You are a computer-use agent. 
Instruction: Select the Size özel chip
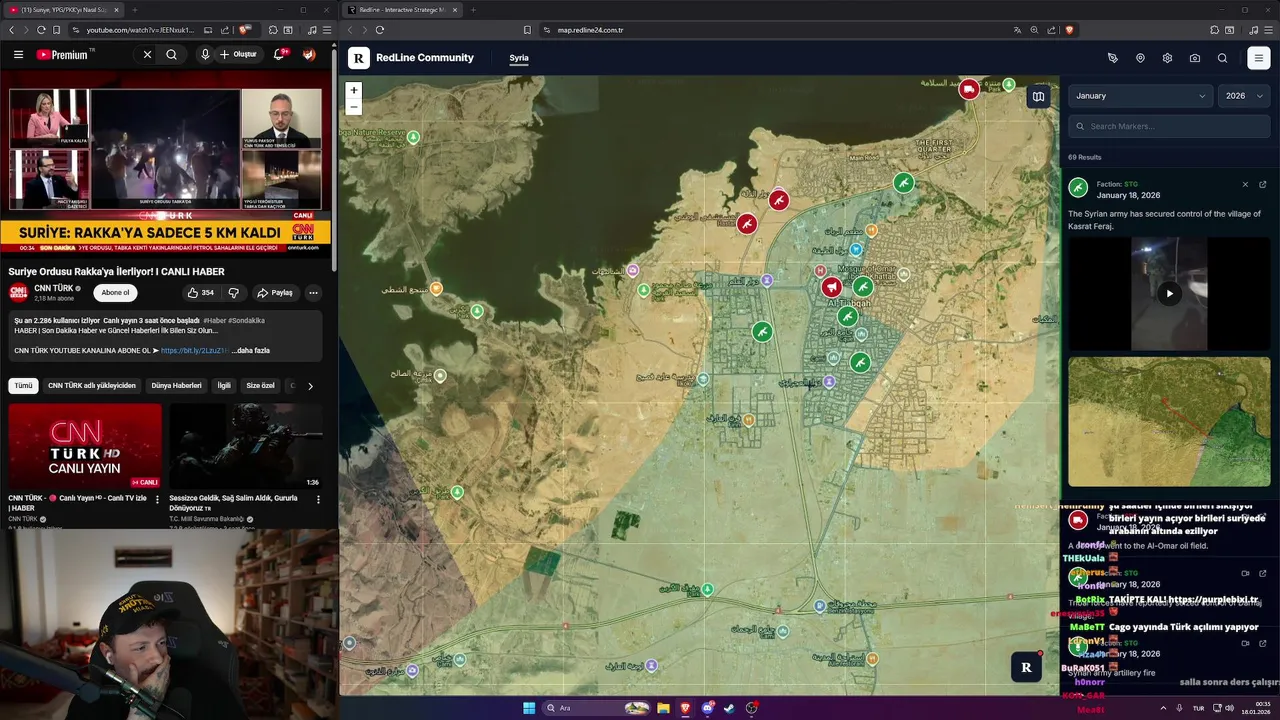260,385
